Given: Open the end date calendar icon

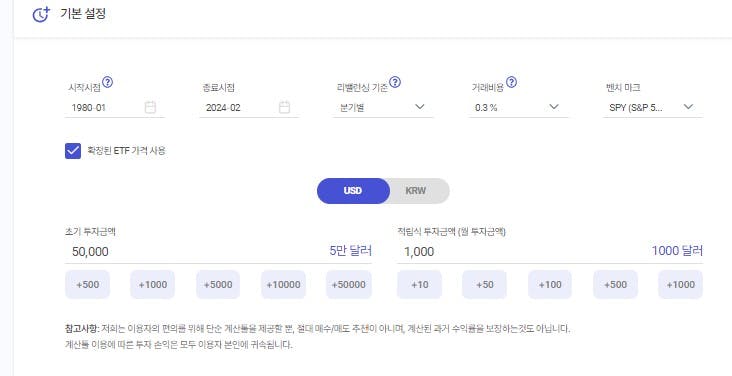Looking at the screenshot, I should pos(284,107).
